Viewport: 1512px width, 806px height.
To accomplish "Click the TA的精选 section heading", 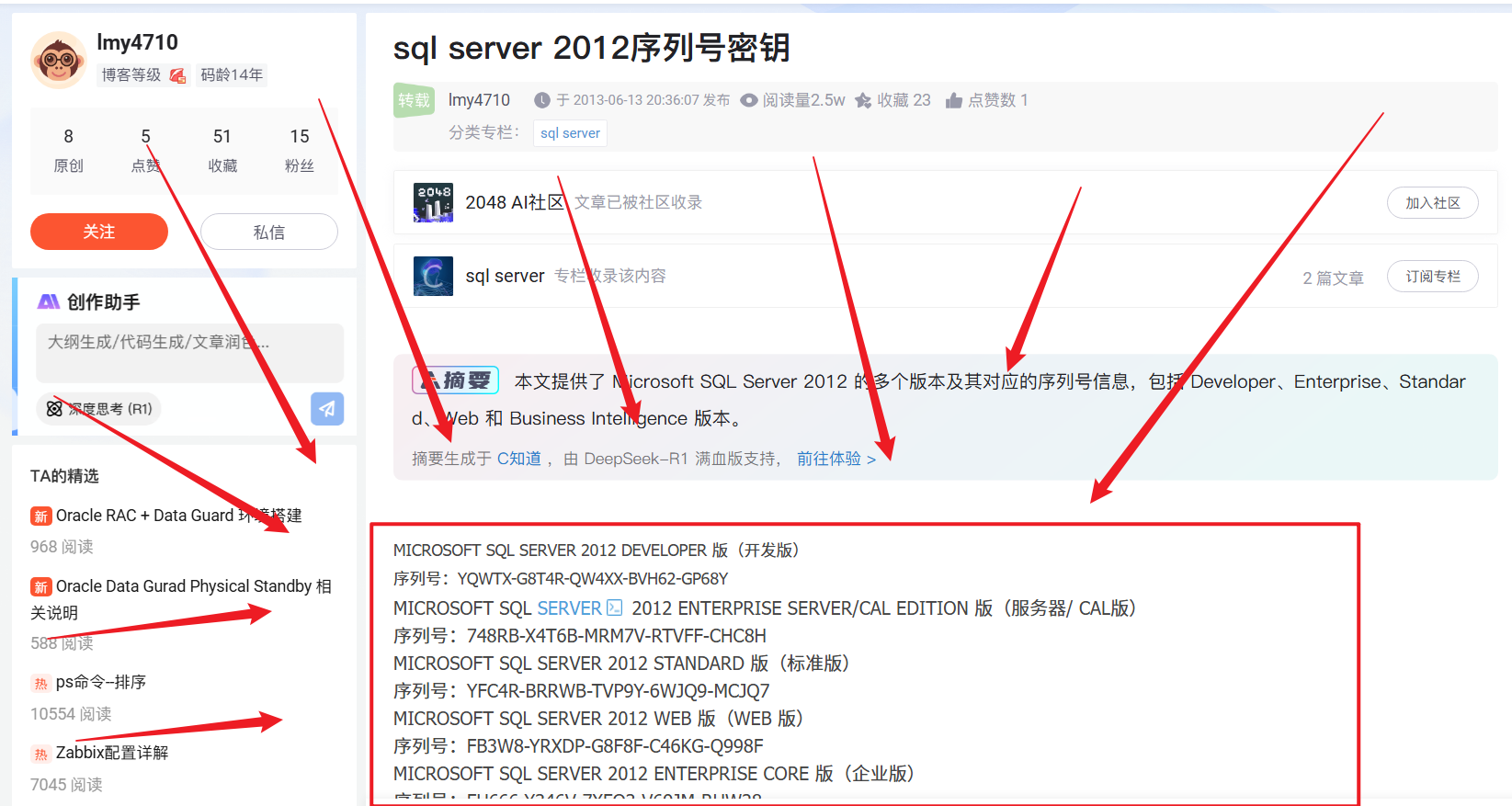I will (x=64, y=476).
